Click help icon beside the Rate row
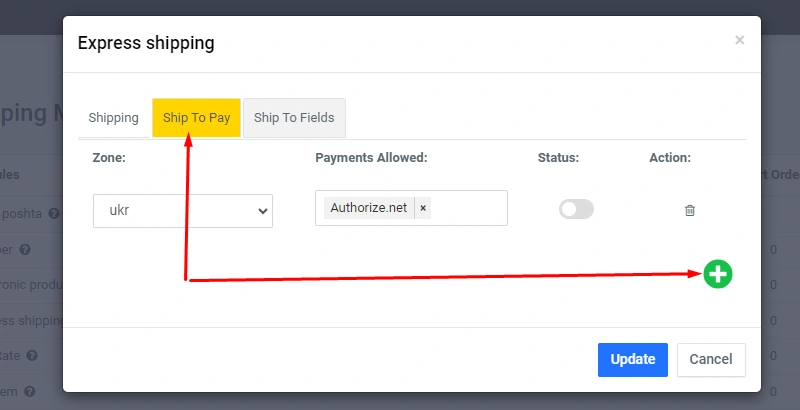 [x=32, y=355]
